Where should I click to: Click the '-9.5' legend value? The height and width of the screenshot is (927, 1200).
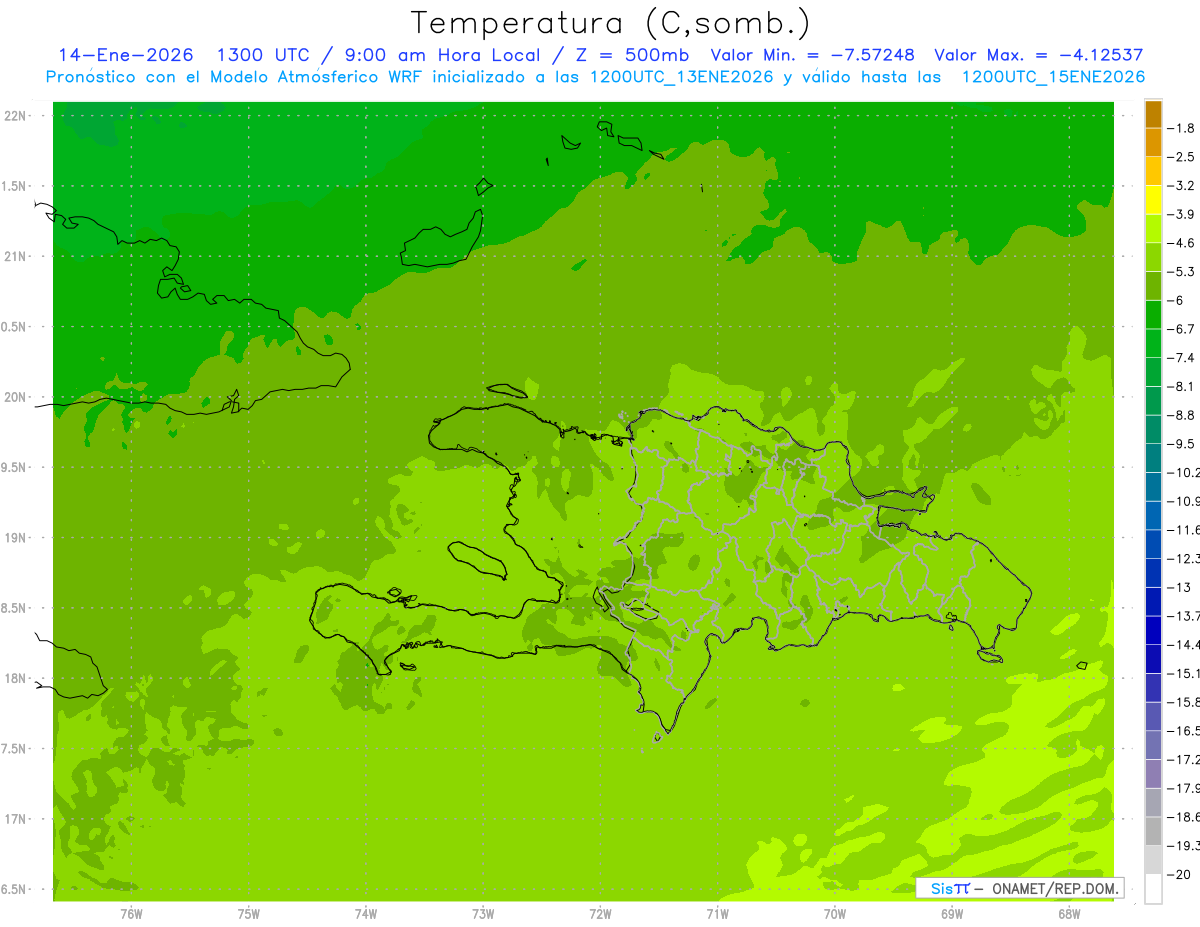(1181, 443)
